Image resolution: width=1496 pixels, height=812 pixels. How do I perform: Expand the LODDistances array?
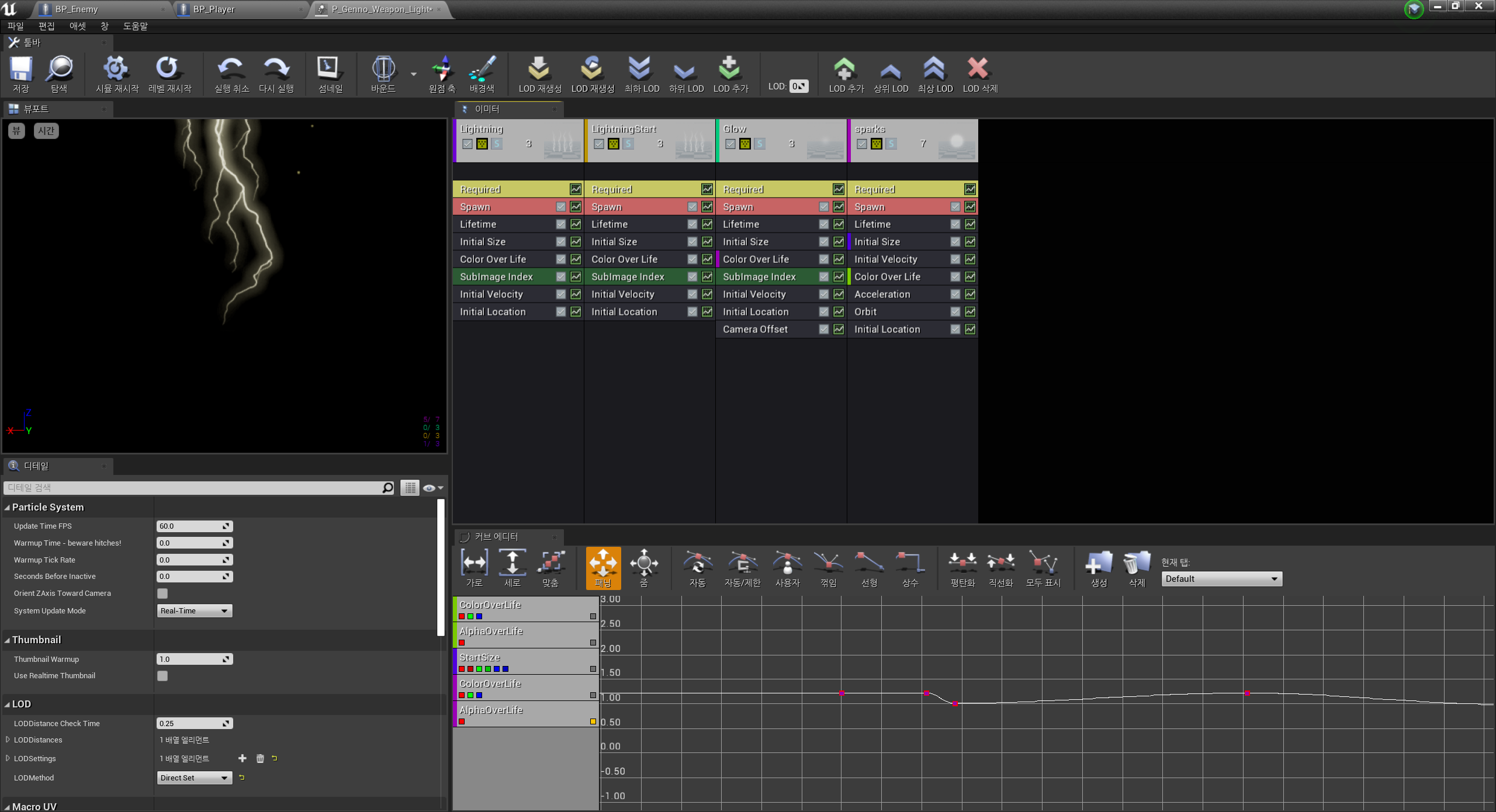8,740
